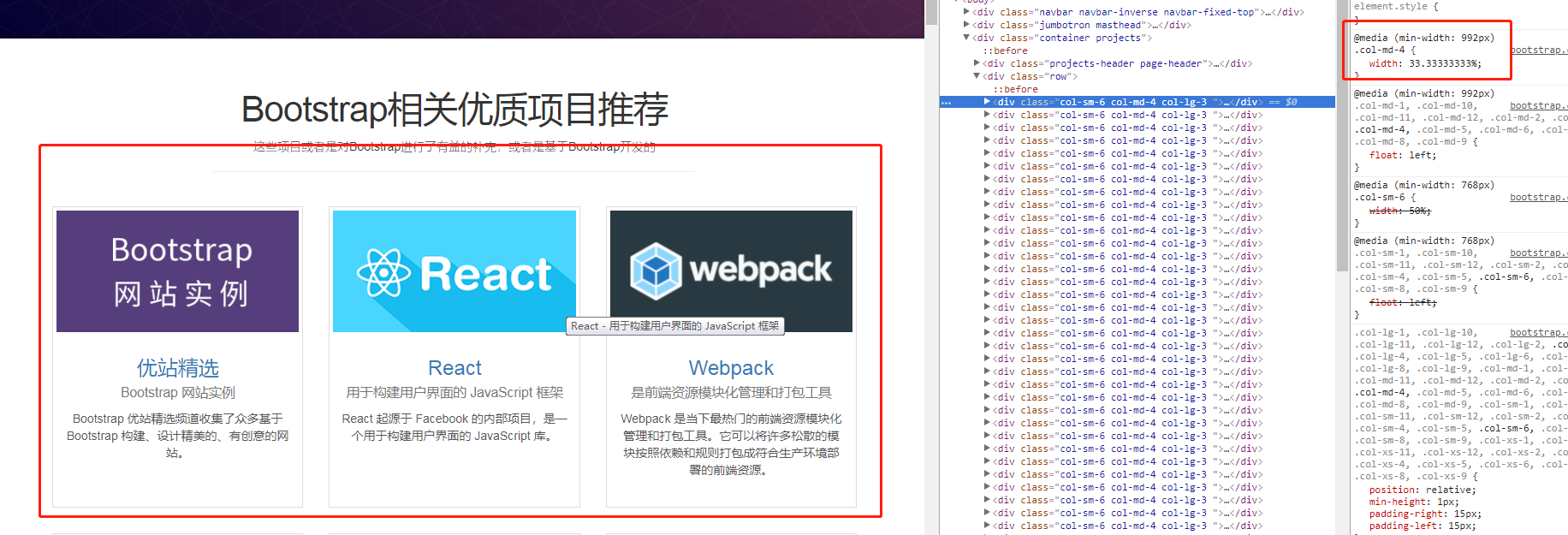Viewport: 1568px width, 535px height.
Task: Open bootstrap source link beside .col-sm-1 rule
Action: pos(1538,253)
